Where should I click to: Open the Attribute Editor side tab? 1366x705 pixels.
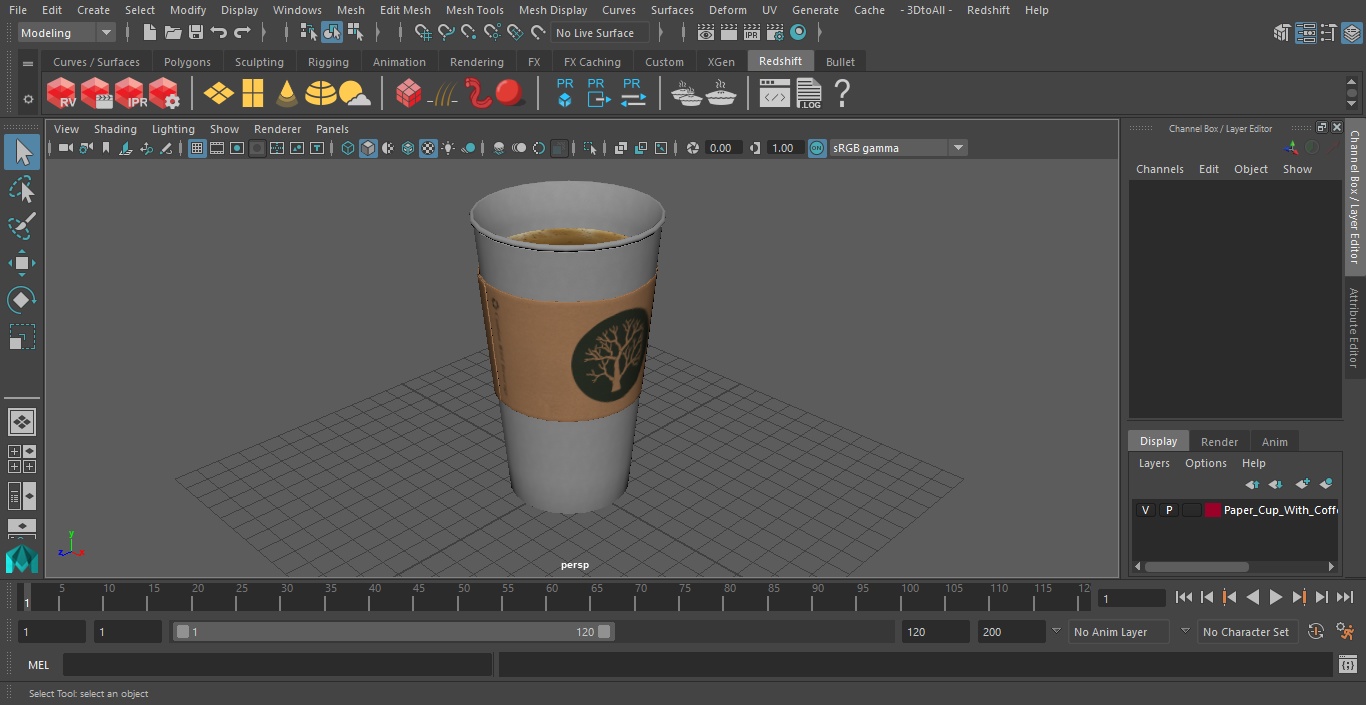(1355, 328)
